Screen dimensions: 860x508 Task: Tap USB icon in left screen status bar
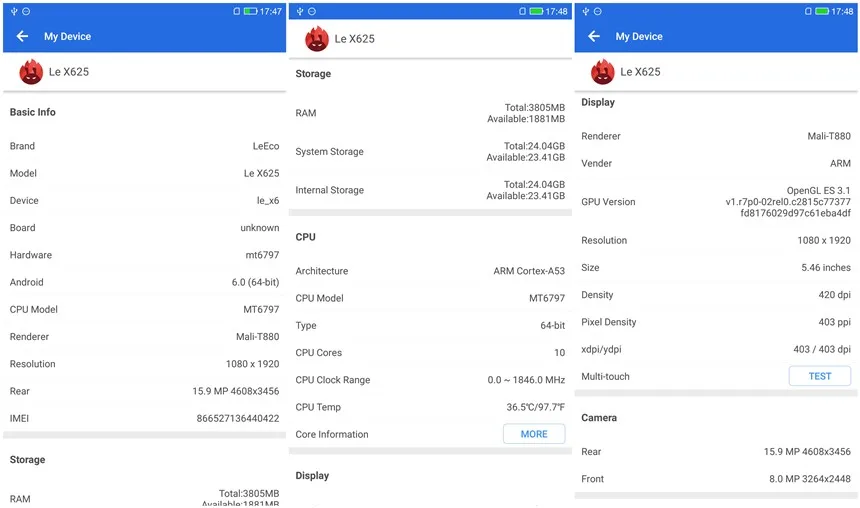[14, 11]
